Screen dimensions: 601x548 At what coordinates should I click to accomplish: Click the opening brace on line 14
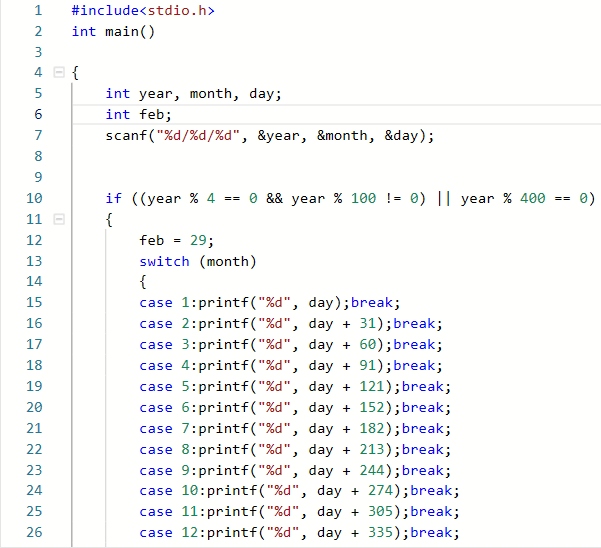click(x=143, y=282)
